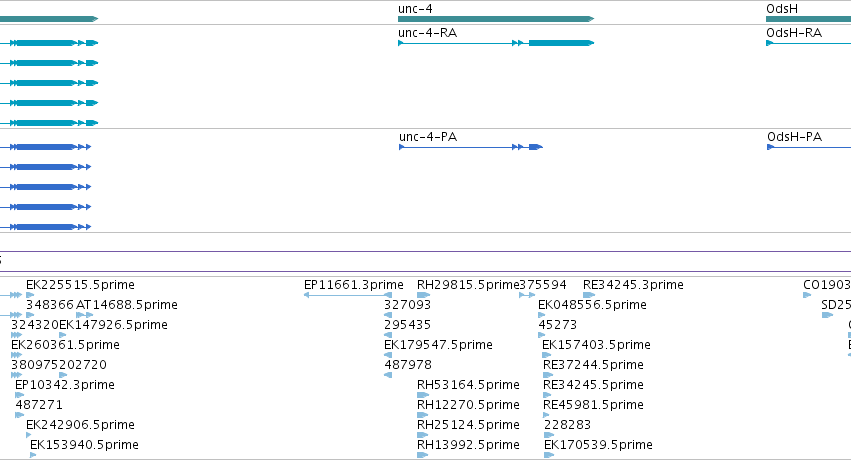Select EST RH29815.5prime
The width and height of the screenshot is (851, 460).
[468, 285]
